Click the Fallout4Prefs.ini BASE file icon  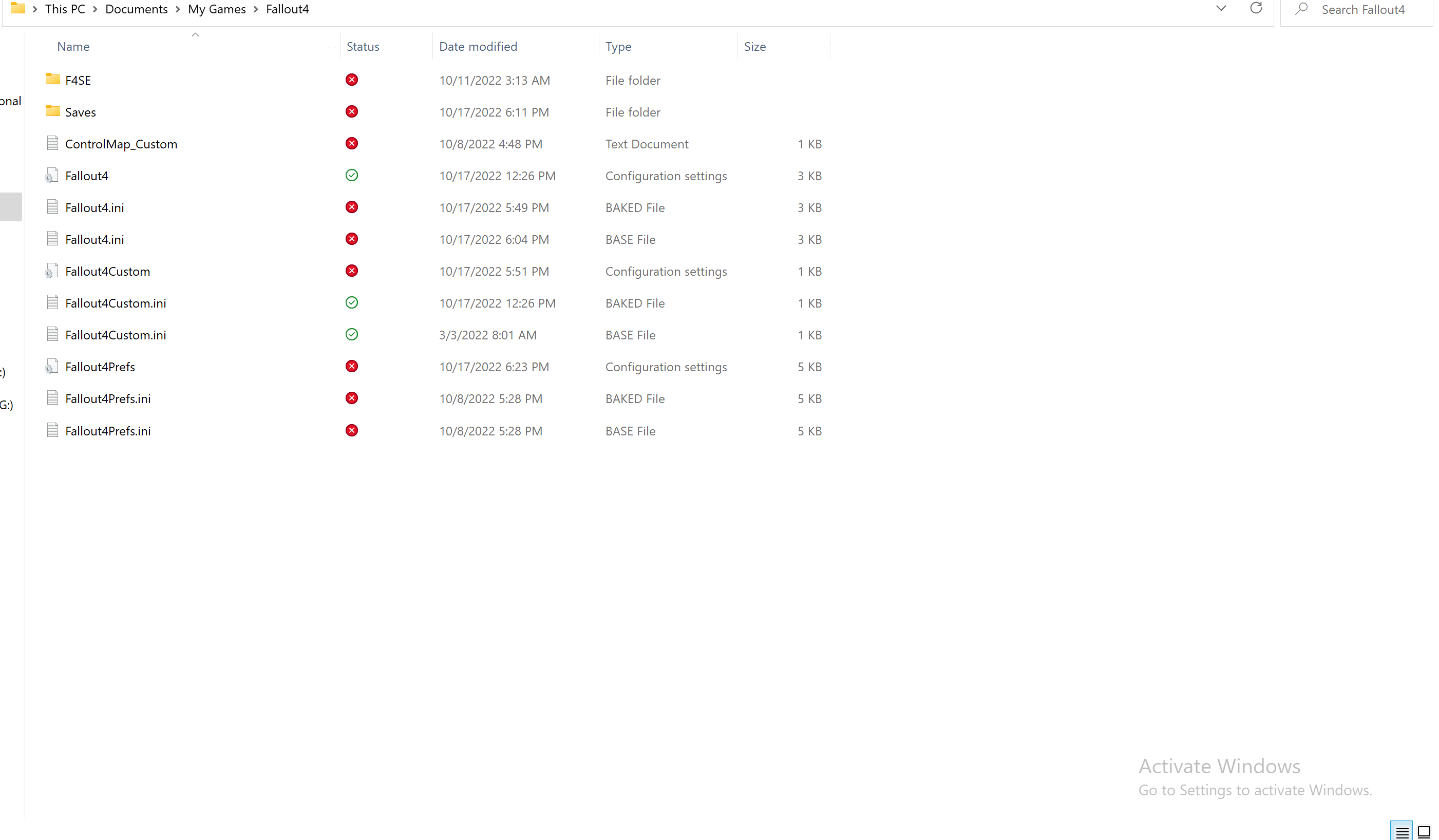(x=52, y=431)
